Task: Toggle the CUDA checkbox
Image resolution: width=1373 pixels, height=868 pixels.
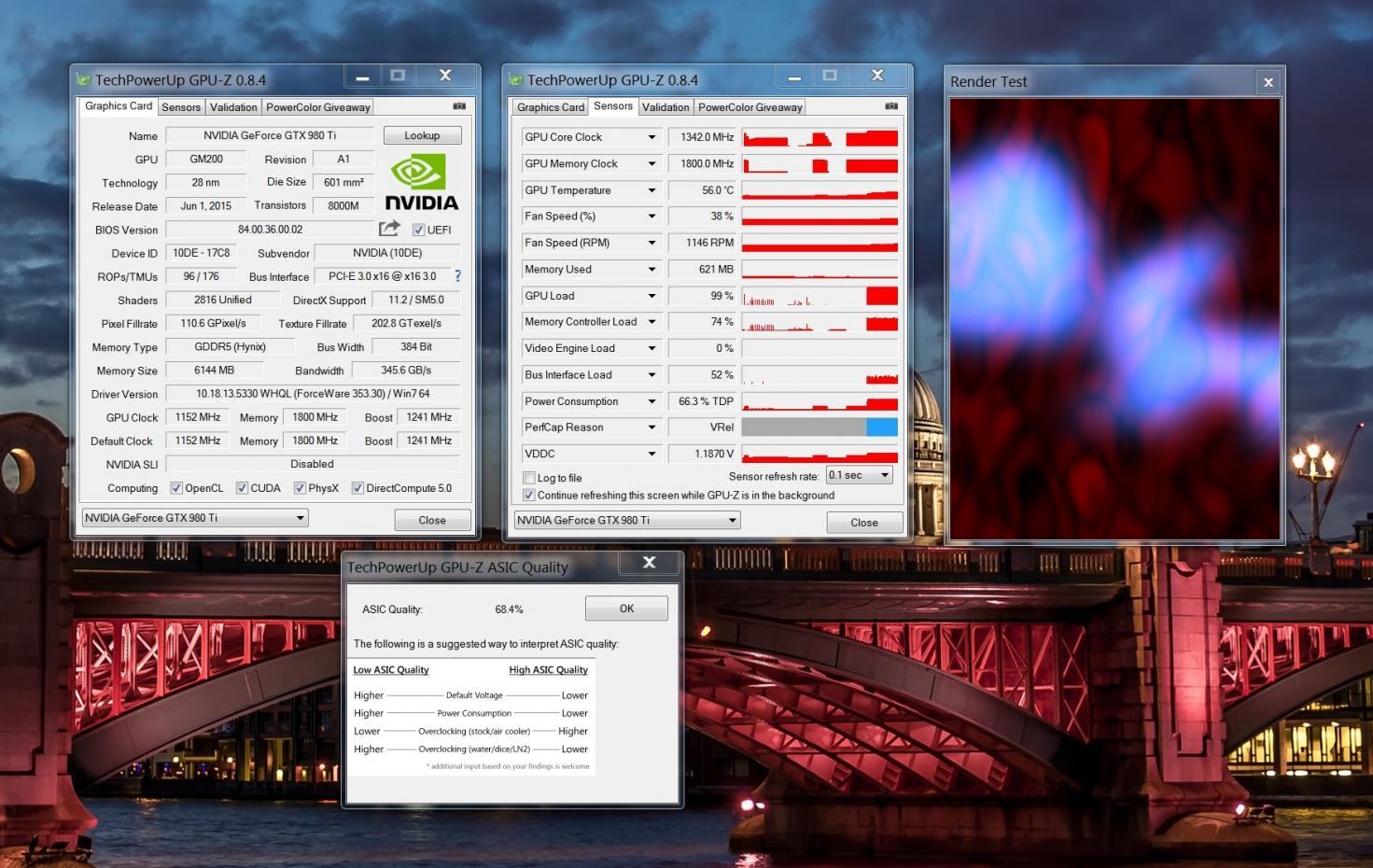Action: pos(242,488)
